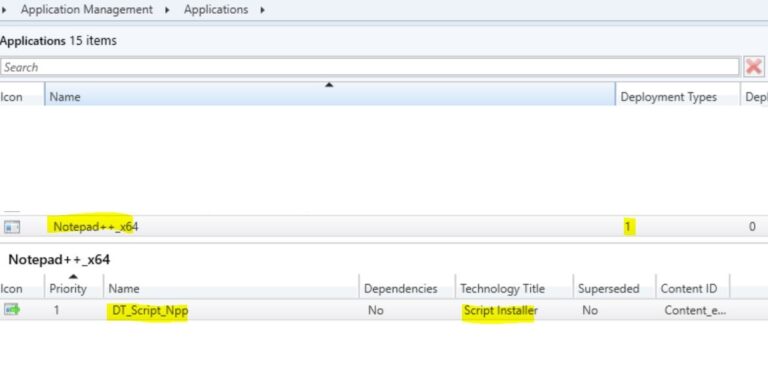Click Script Installer technology title cell
Screen dimensions: 768x375
[500, 310]
